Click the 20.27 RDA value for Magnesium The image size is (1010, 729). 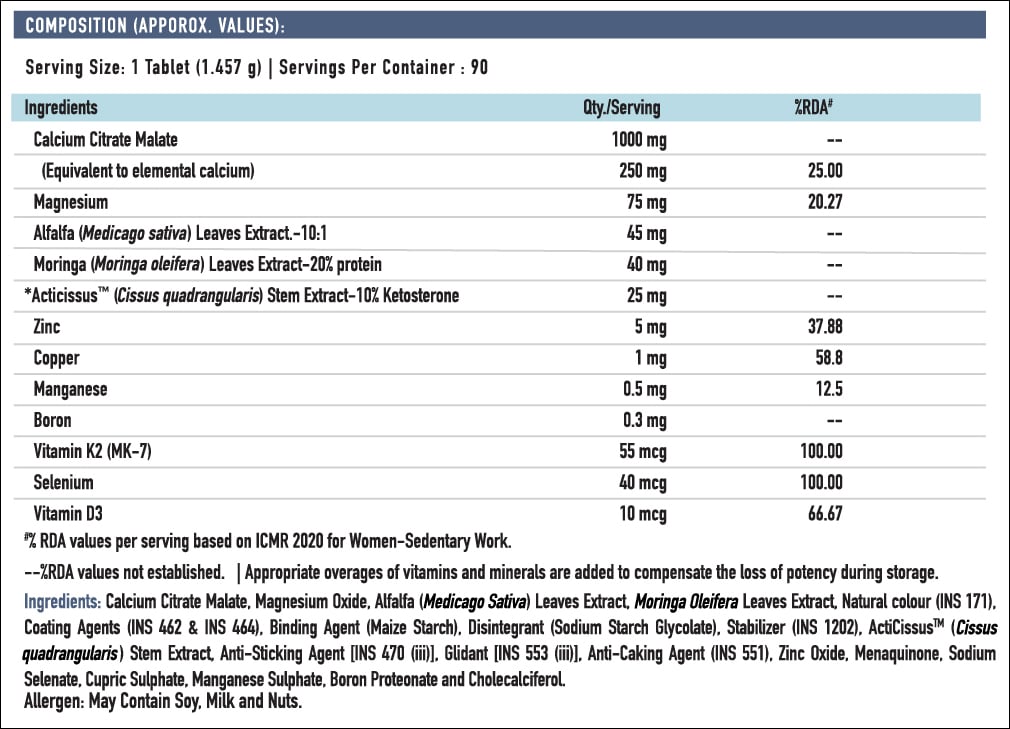coord(825,202)
